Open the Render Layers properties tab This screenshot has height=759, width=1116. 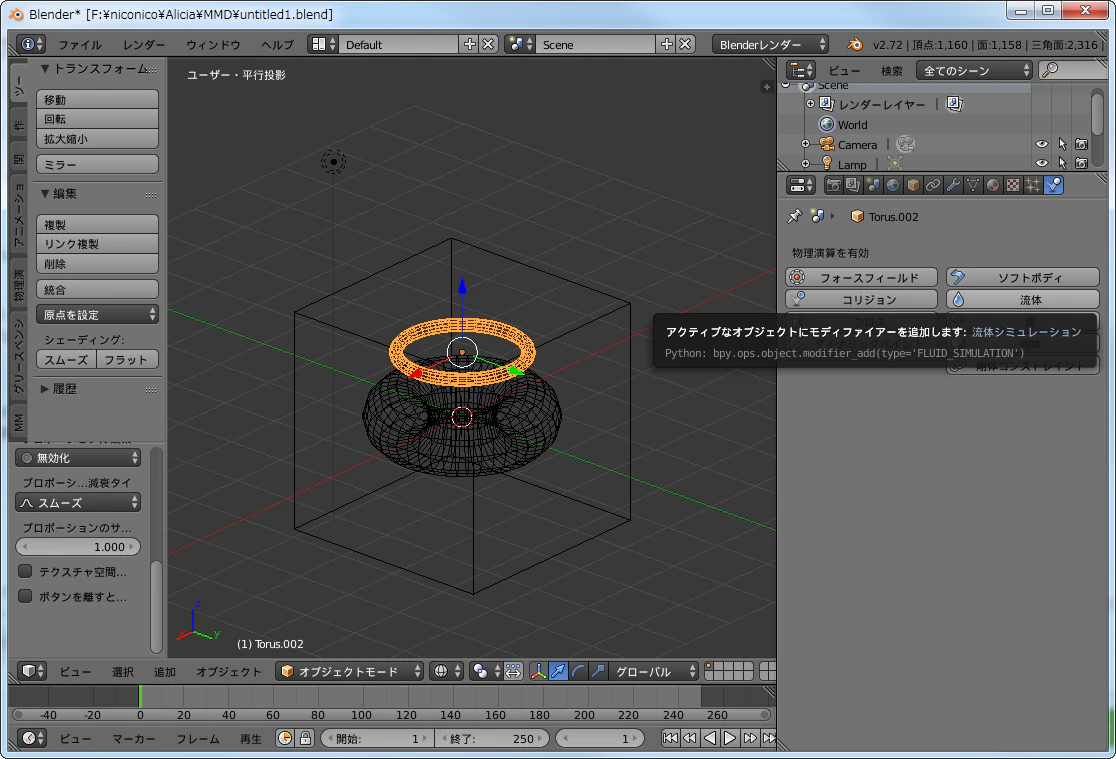pos(853,186)
